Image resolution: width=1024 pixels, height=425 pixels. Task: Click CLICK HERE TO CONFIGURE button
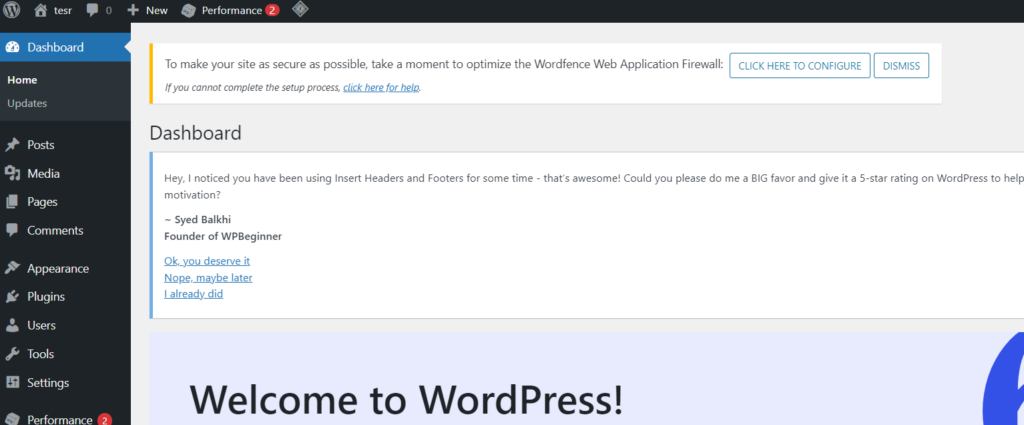click(x=799, y=66)
